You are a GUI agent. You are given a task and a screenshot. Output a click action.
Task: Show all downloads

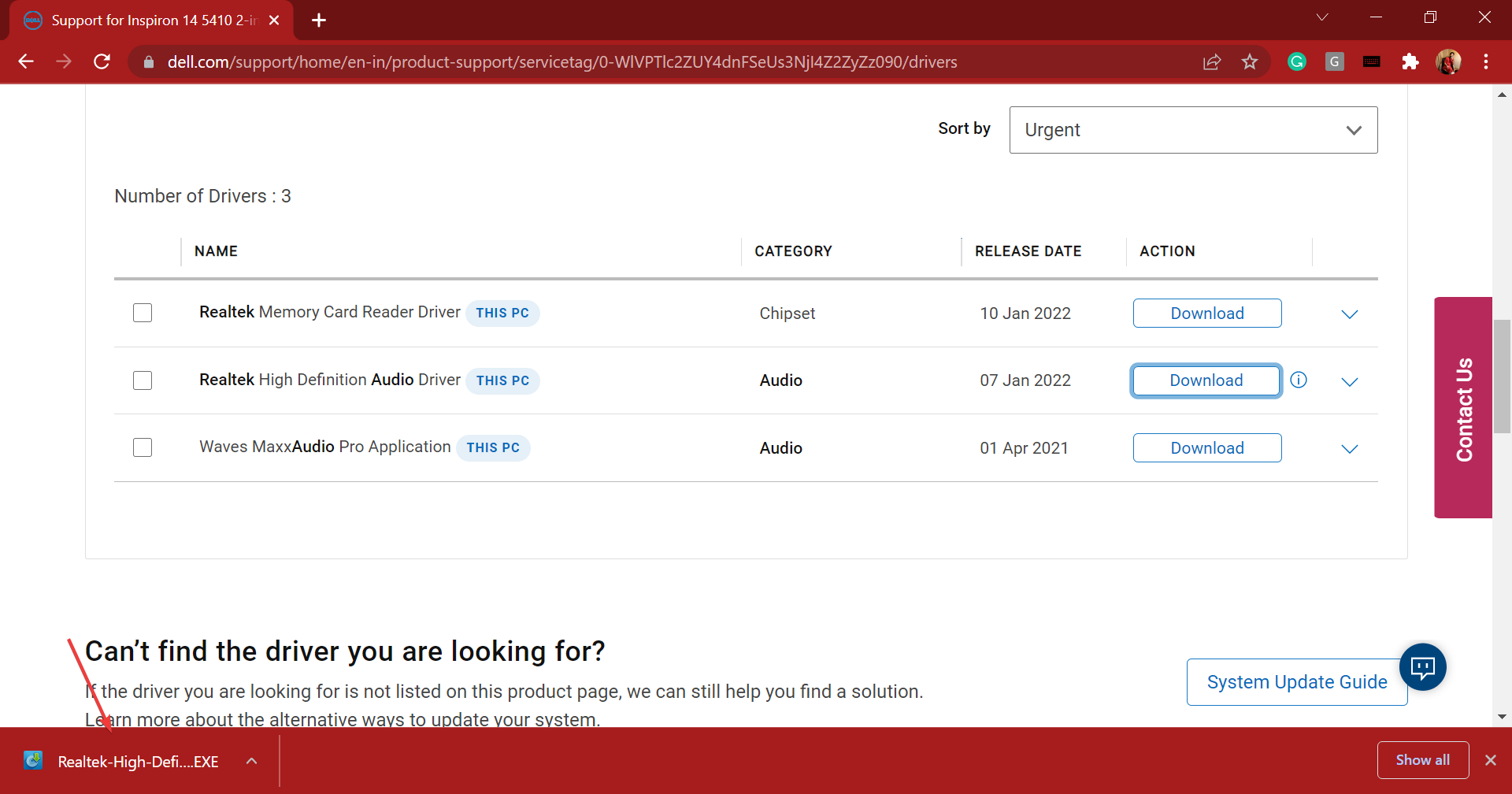point(1422,760)
